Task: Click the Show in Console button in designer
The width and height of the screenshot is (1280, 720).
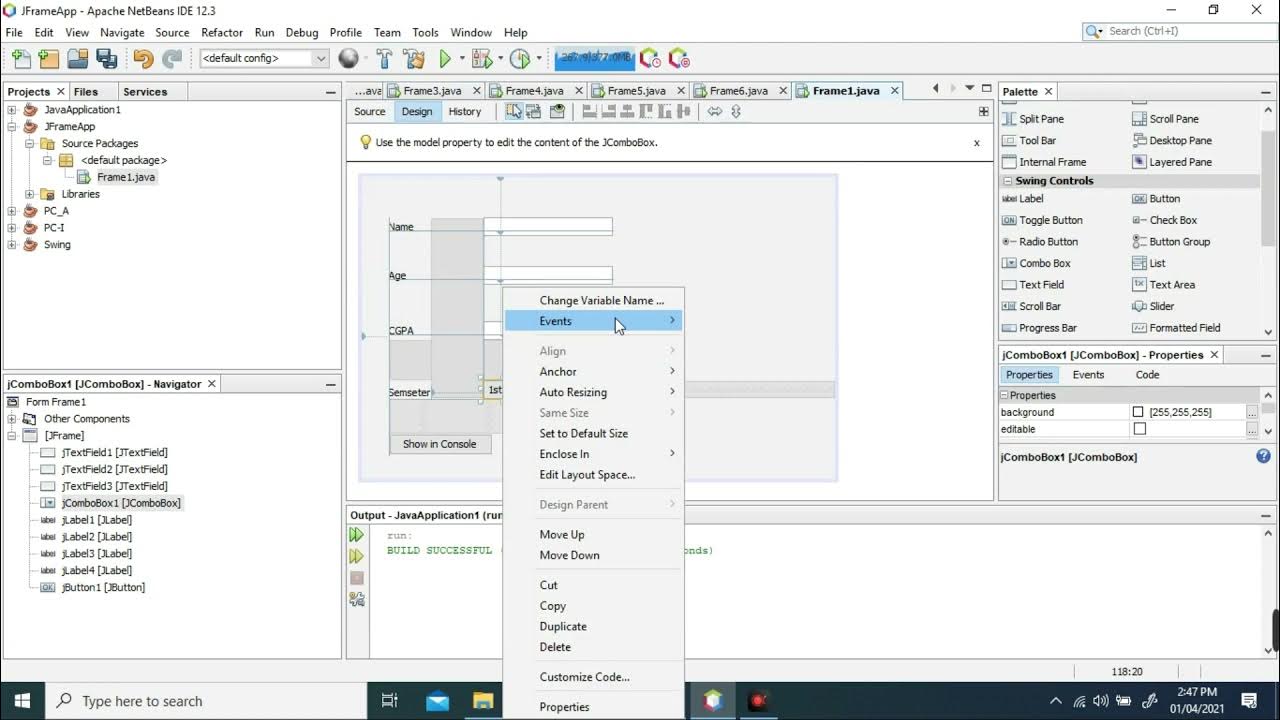Action: (440, 444)
